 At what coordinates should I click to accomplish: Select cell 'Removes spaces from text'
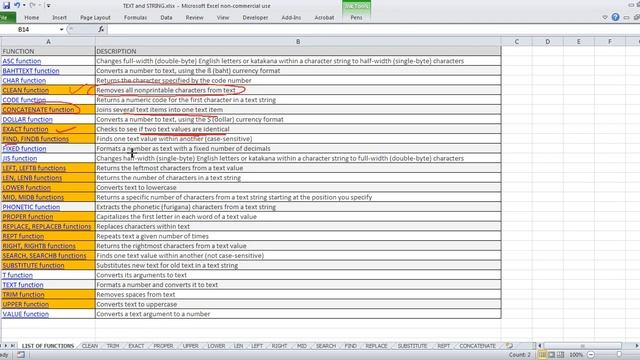click(x=298, y=294)
